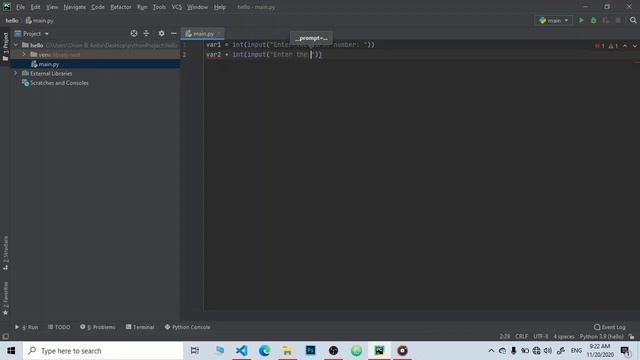640x360 pixels.
Task: Open the Refactor menu
Action: [121, 7]
